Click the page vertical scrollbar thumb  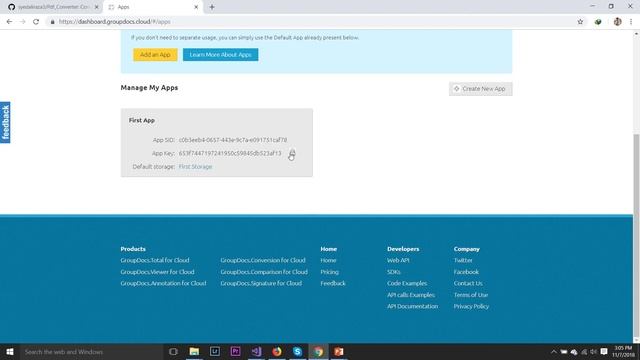636,235
